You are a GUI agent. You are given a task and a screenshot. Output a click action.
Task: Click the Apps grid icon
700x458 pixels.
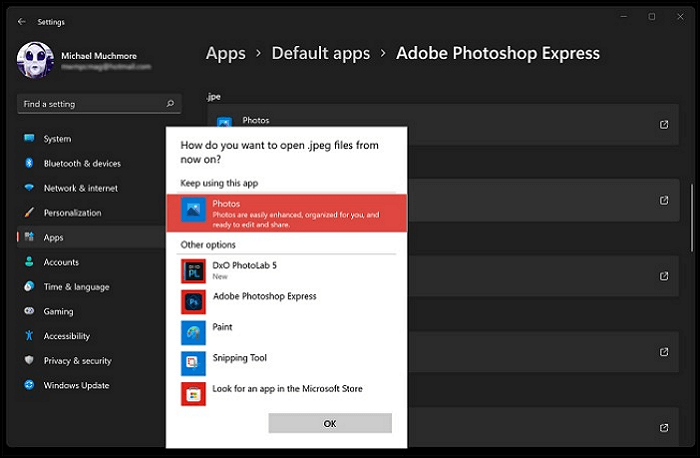[29, 237]
